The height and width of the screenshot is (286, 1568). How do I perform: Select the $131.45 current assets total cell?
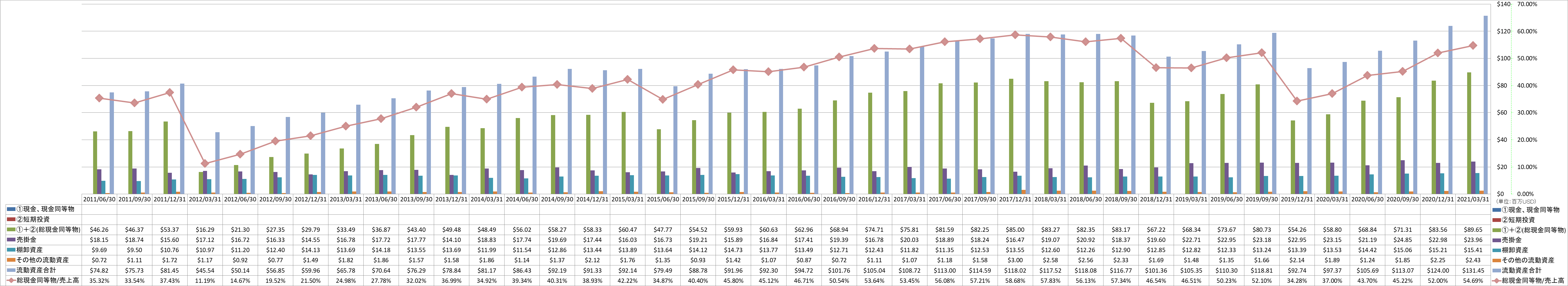tap(1472, 271)
